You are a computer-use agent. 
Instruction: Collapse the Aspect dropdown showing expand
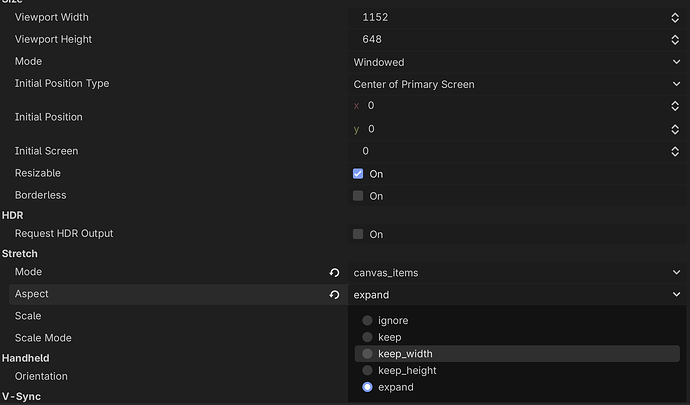tap(517, 295)
